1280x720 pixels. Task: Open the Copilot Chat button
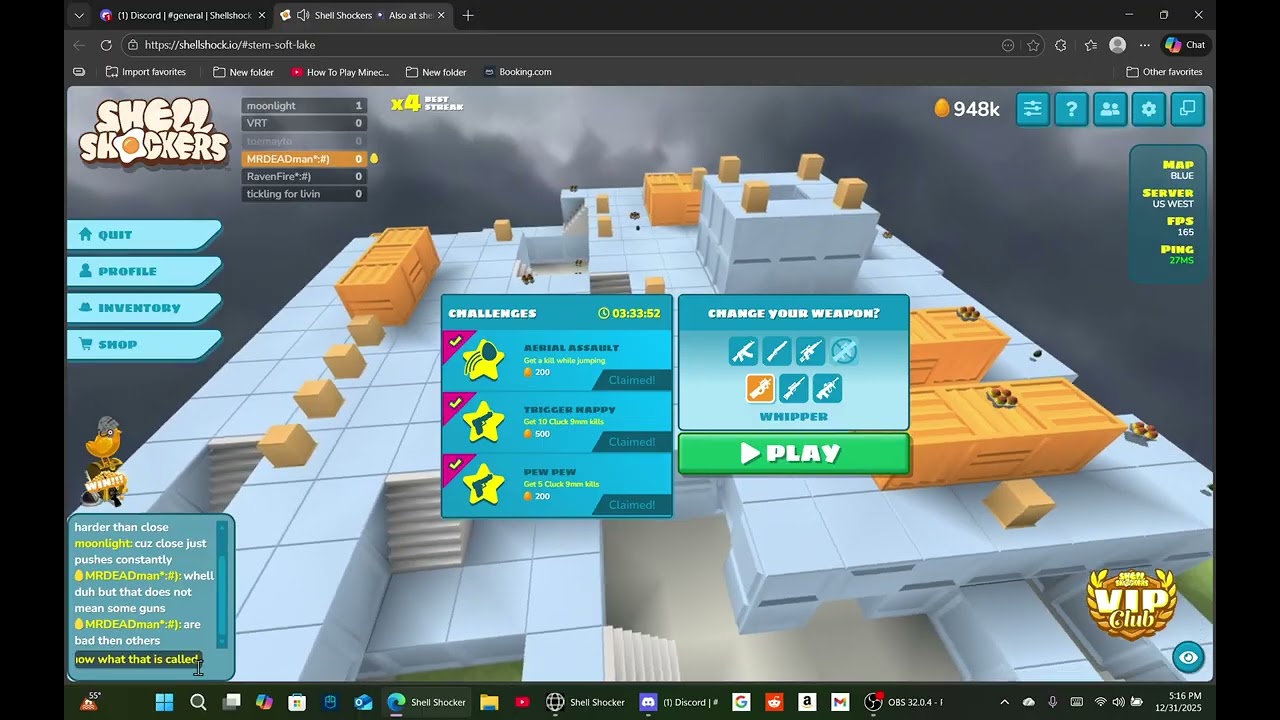[x=1186, y=45]
